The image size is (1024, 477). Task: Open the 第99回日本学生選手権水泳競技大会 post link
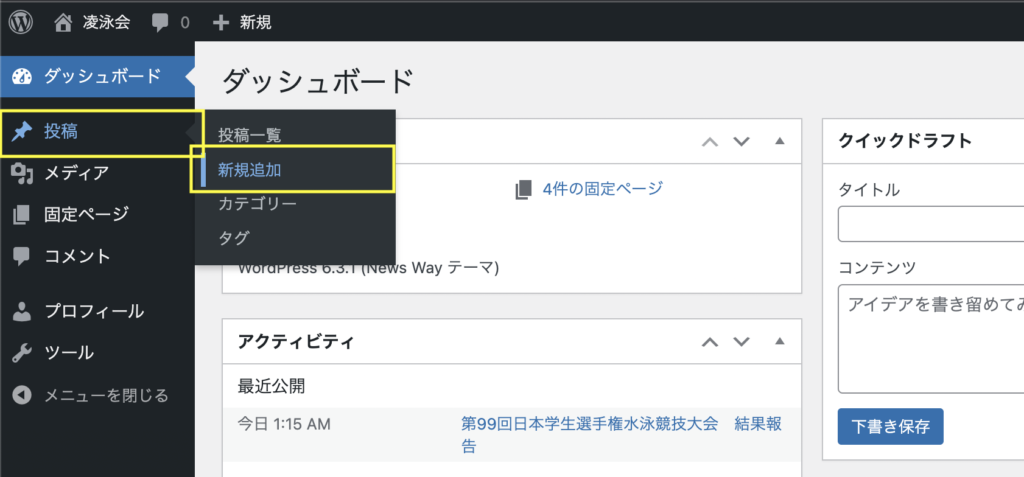click(589, 424)
